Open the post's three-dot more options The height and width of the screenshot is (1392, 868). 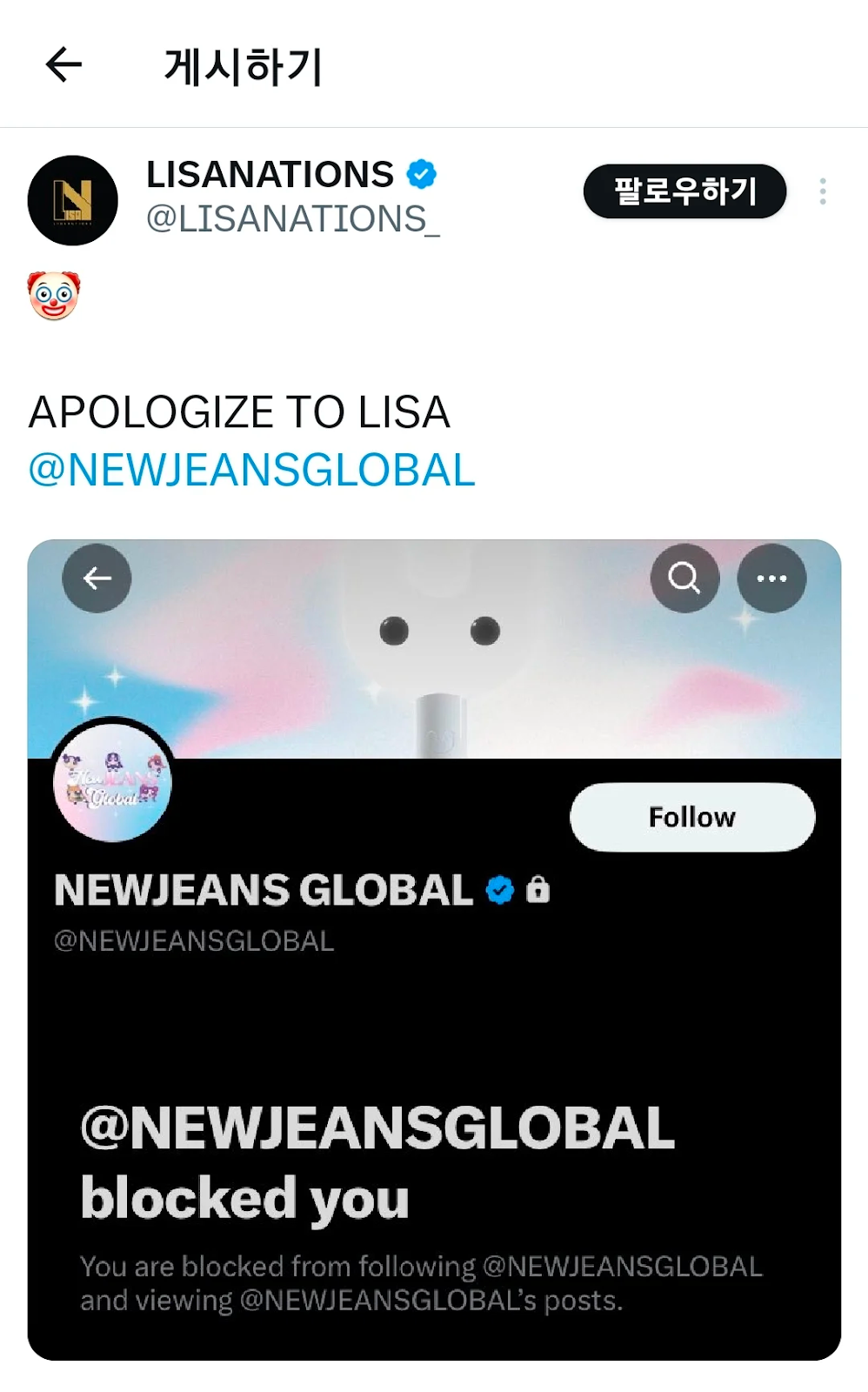[x=822, y=191]
